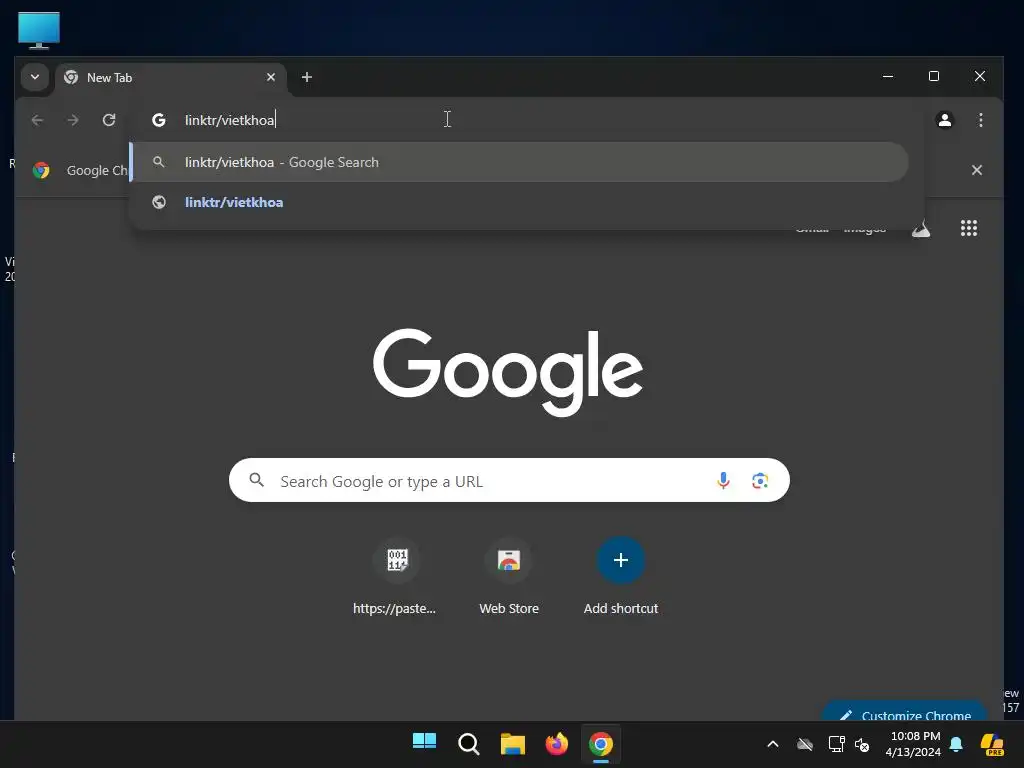
Task: Click Chrome icon in taskbar
Action: (601, 743)
